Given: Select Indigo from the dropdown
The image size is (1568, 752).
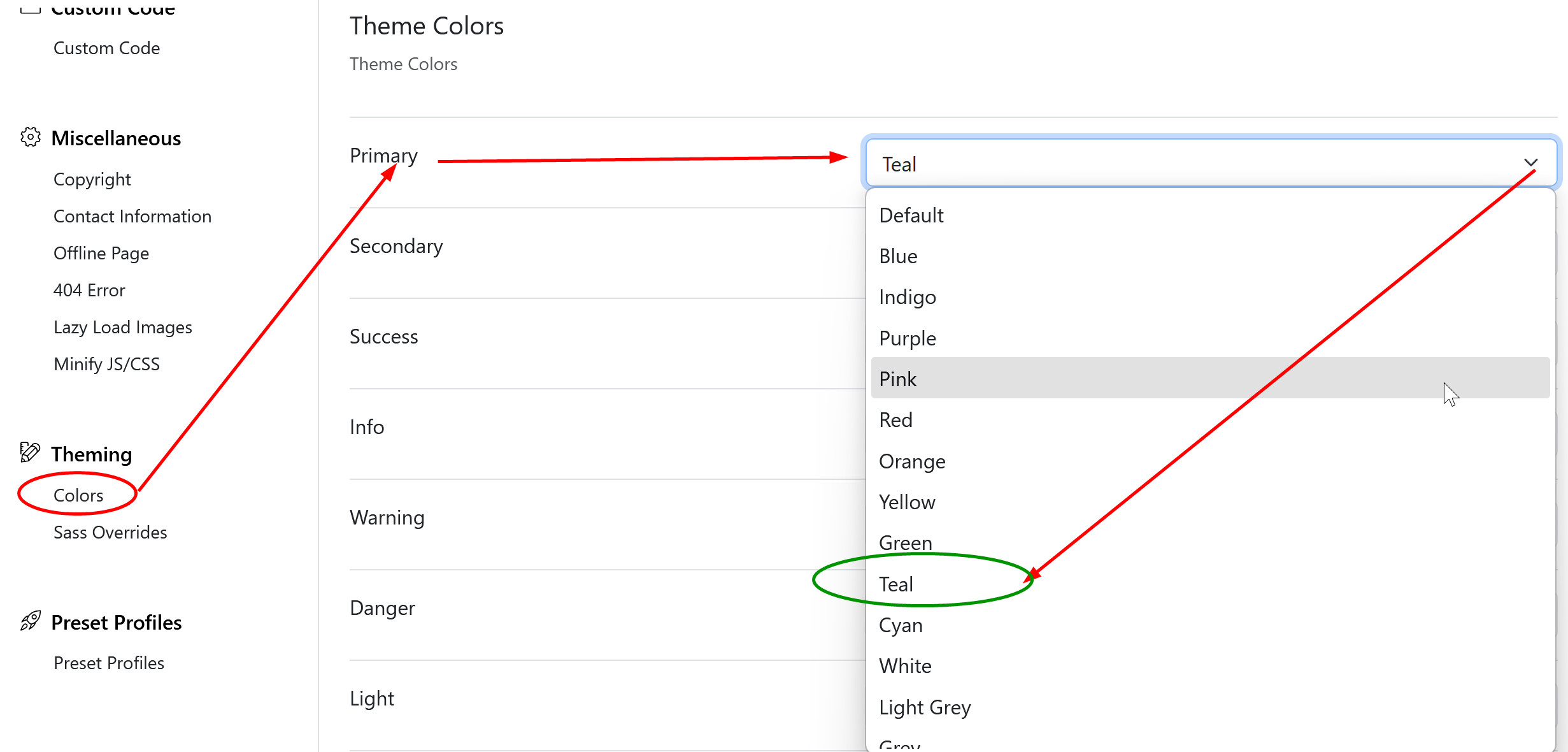Looking at the screenshot, I should pyautogui.click(x=908, y=297).
